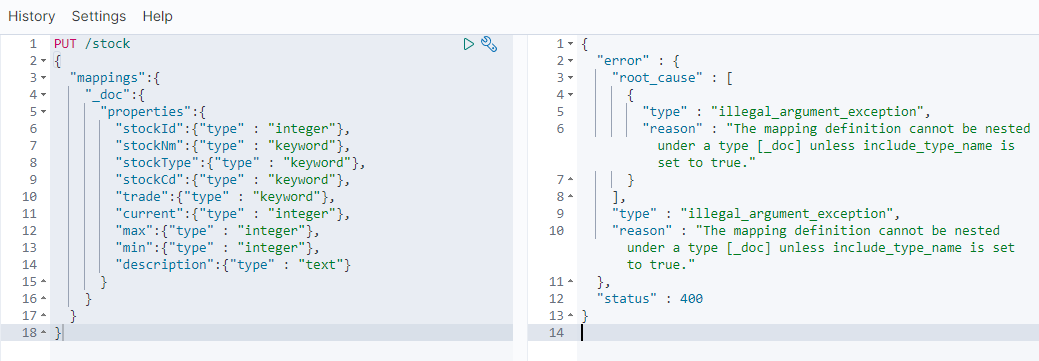The height and width of the screenshot is (361, 1039).
Task: Click the "stockType" field line
Action: click(240, 163)
